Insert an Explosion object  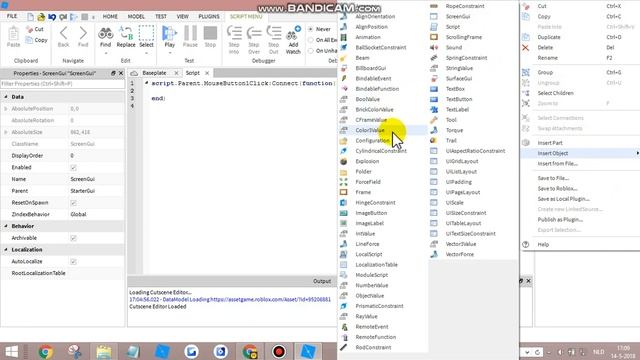(x=367, y=161)
